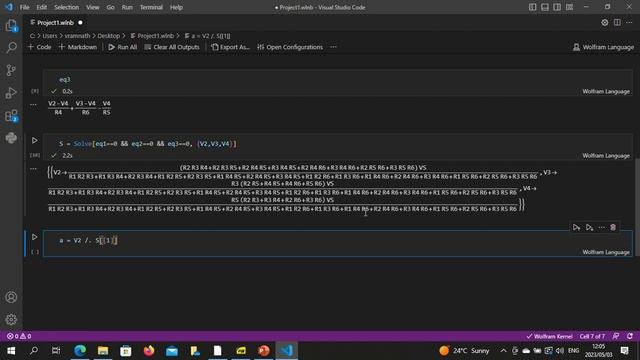Click Users in the breadcrumb path
Image resolution: width=640 pixels, height=360 pixels.
(x=50, y=36)
